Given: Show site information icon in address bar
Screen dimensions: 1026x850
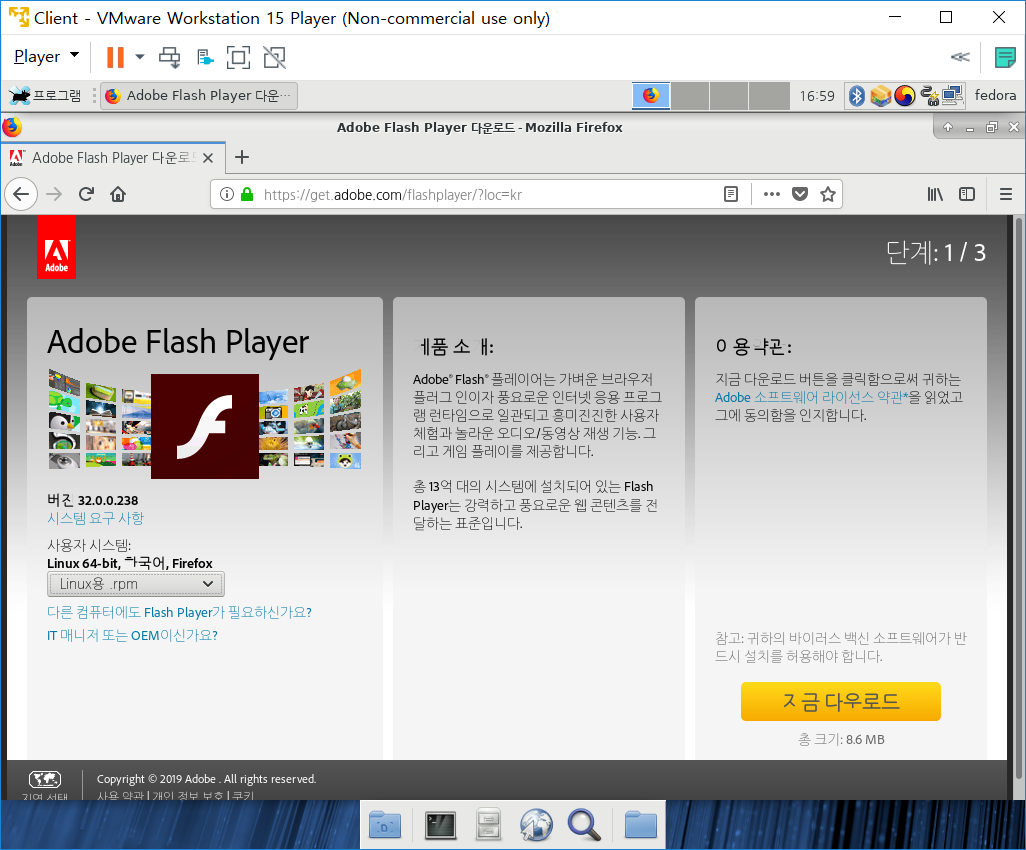Looking at the screenshot, I should [226, 194].
